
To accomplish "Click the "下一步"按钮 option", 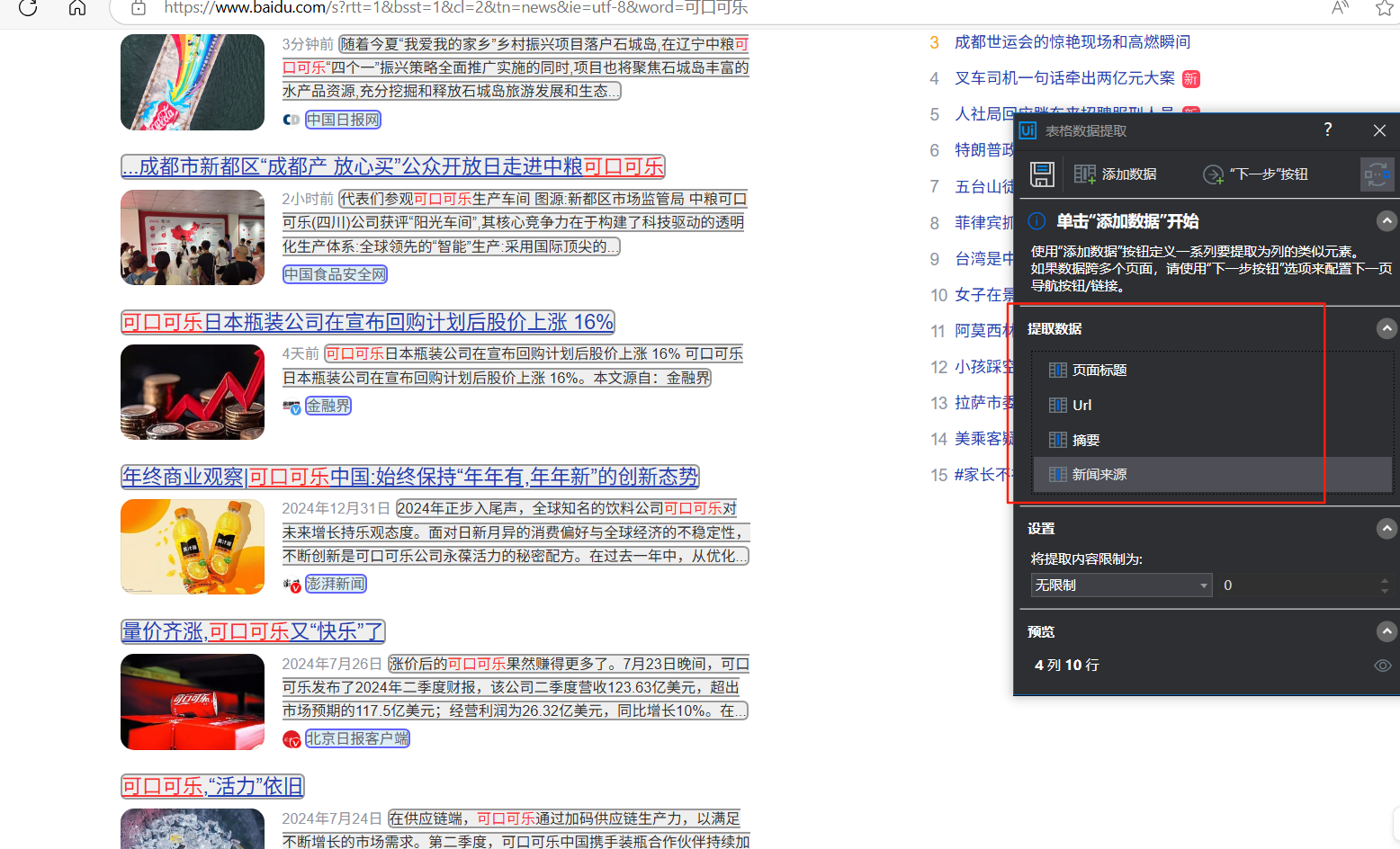I will click(1256, 174).
